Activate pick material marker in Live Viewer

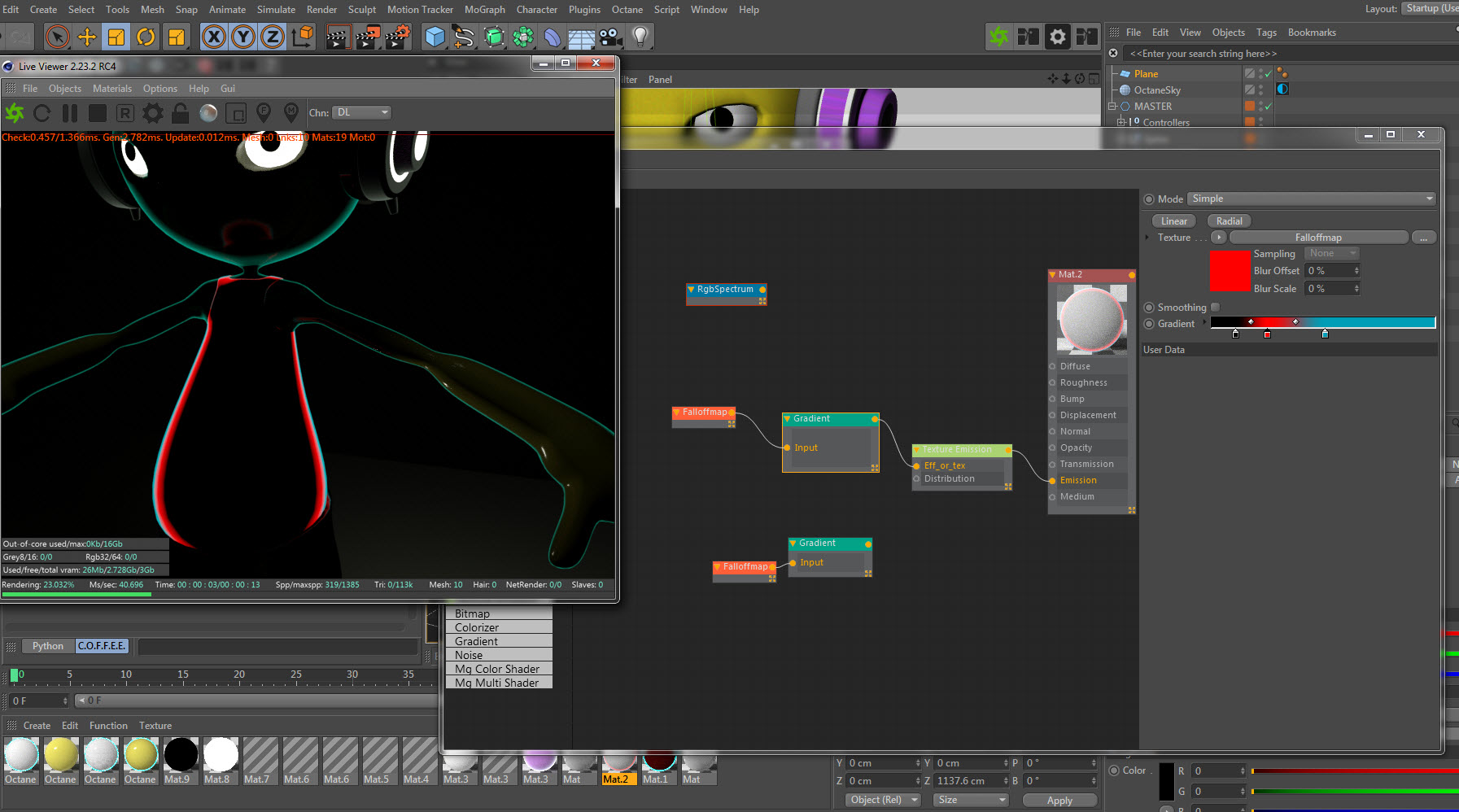291,113
